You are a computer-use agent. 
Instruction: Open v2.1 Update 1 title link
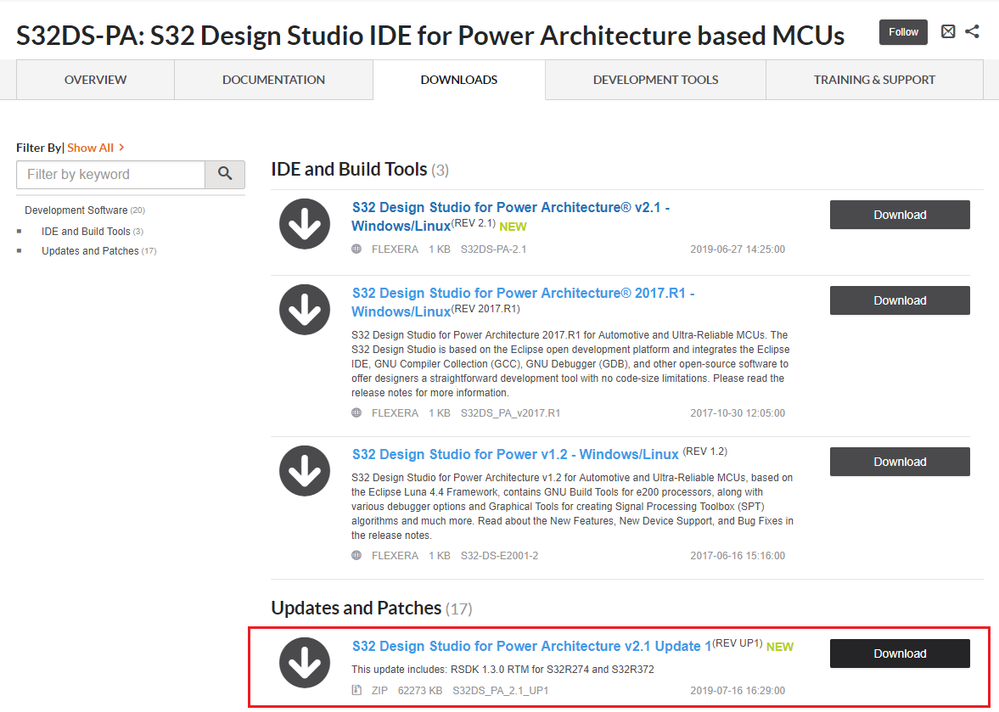coord(531,646)
